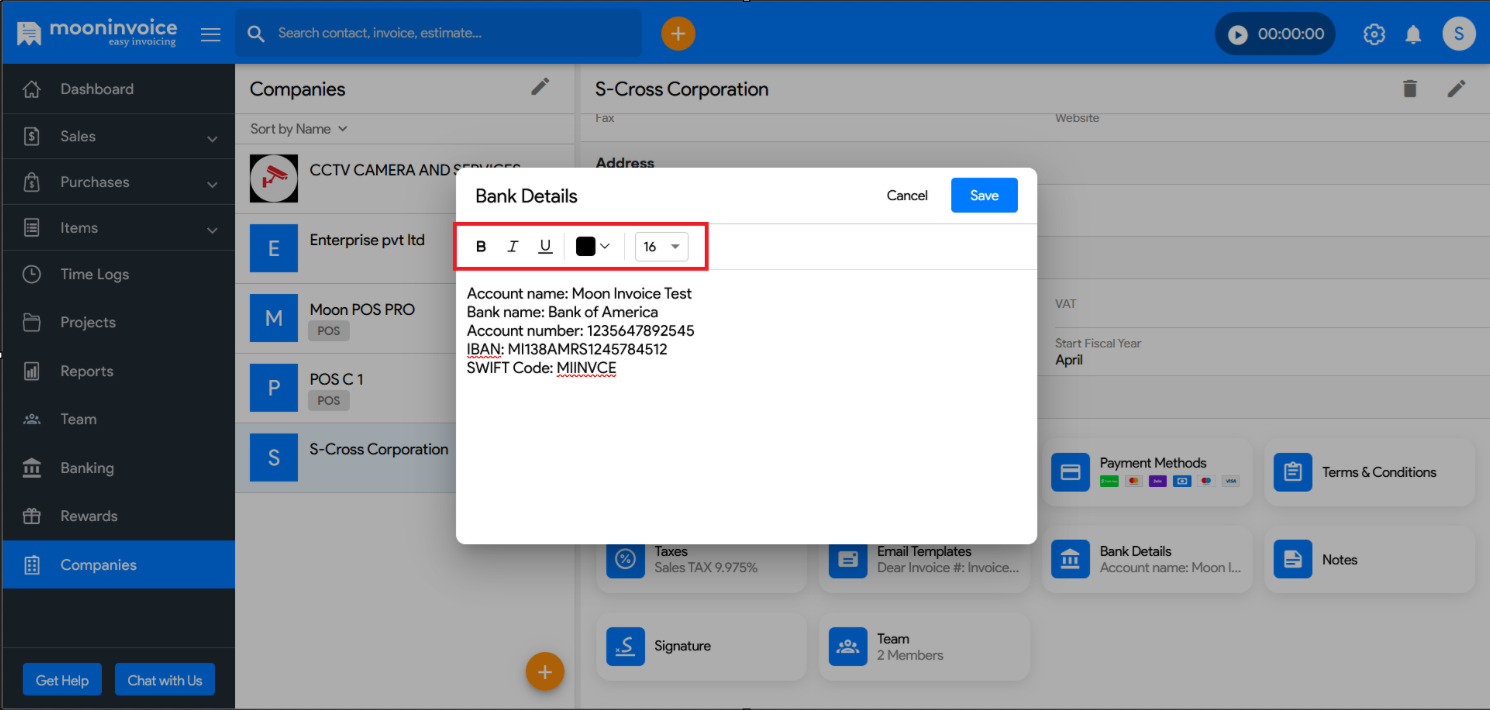Edit Companies list with pencil icon

point(540,87)
